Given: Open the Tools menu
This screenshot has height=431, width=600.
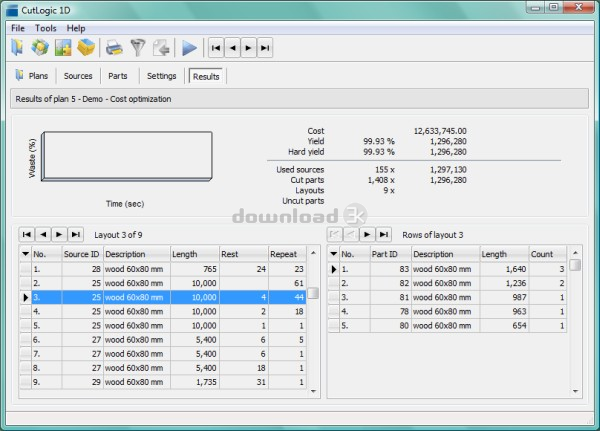Looking at the screenshot, I should coord(46,28).
